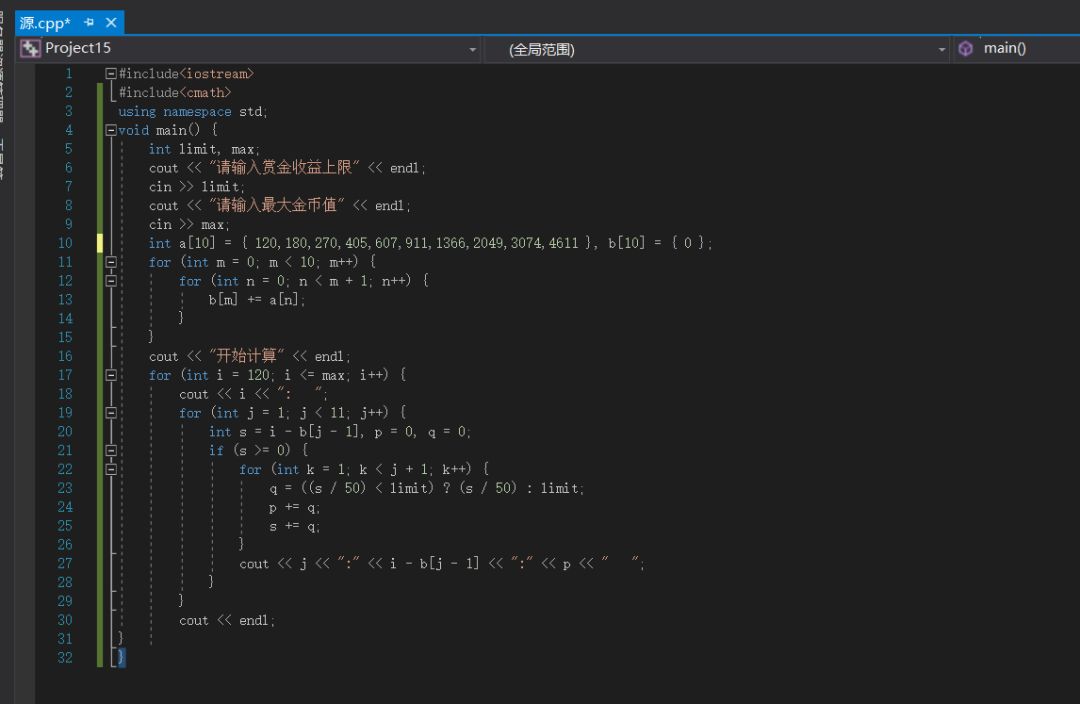The image size is (1080, 704).
Task: Collapse the for n loop on line 12
Action: [111, 280]
